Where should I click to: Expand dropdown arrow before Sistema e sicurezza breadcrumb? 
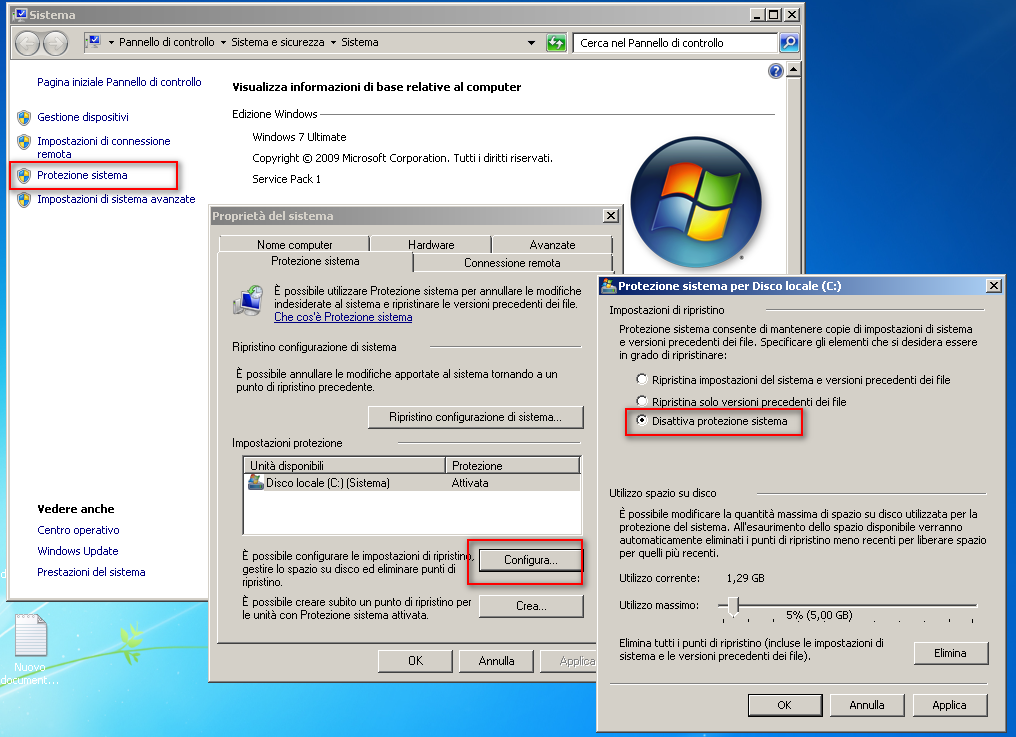click(x=223, y=43)
